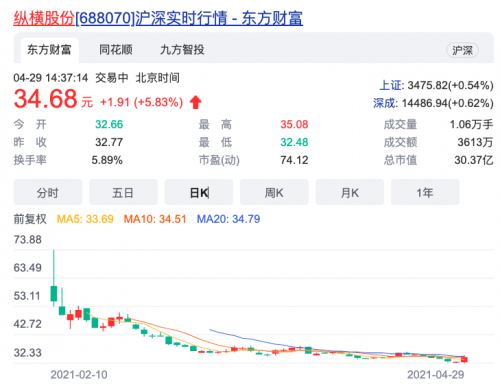Screen dimensions: 500x384
Task: Click the change value +1.91 (+5.83%)
Action: (x=142, y=102)
